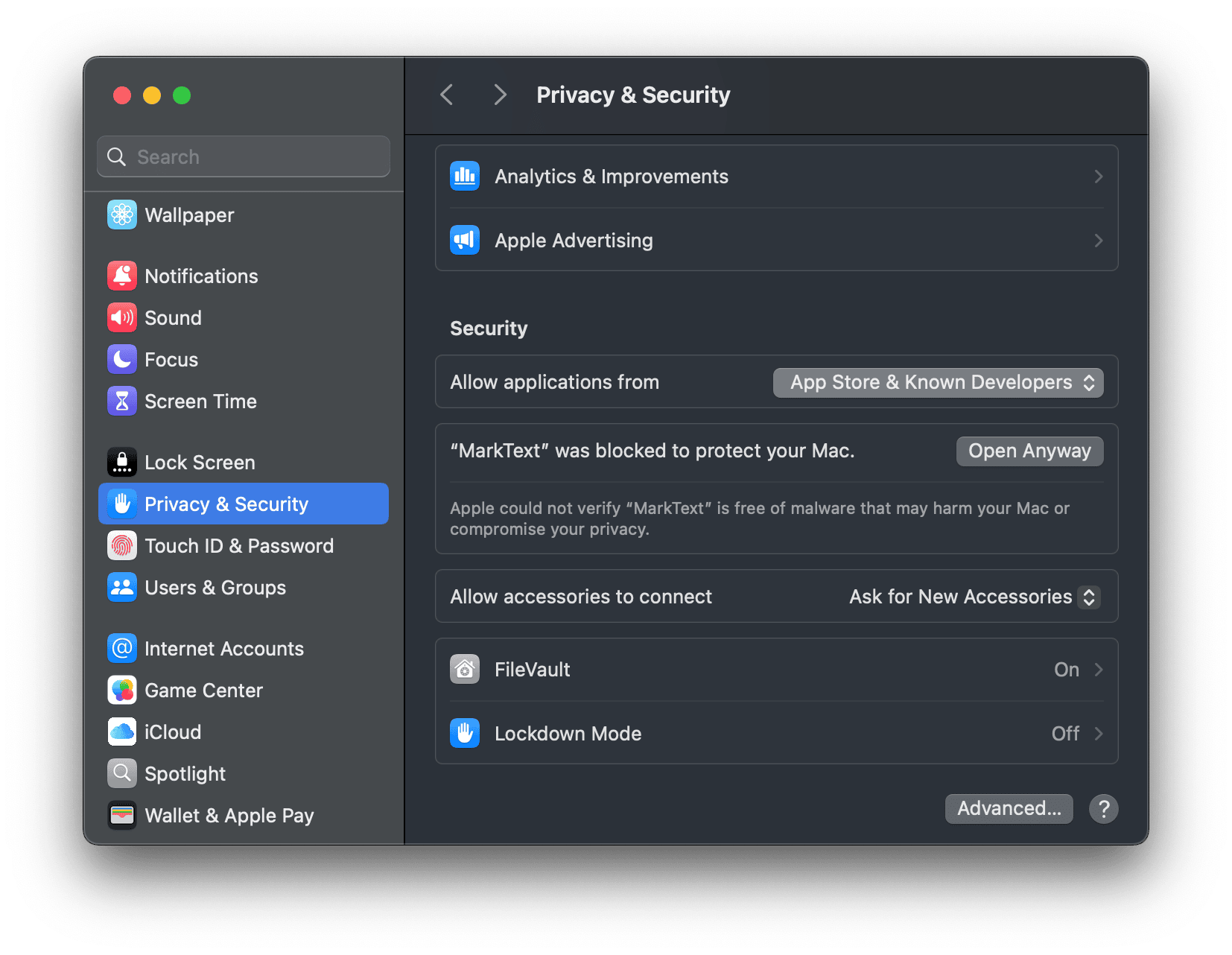Screen dimensions: 1232x955
Task: Click the Advanced... button
Action: pos(1009,809)
